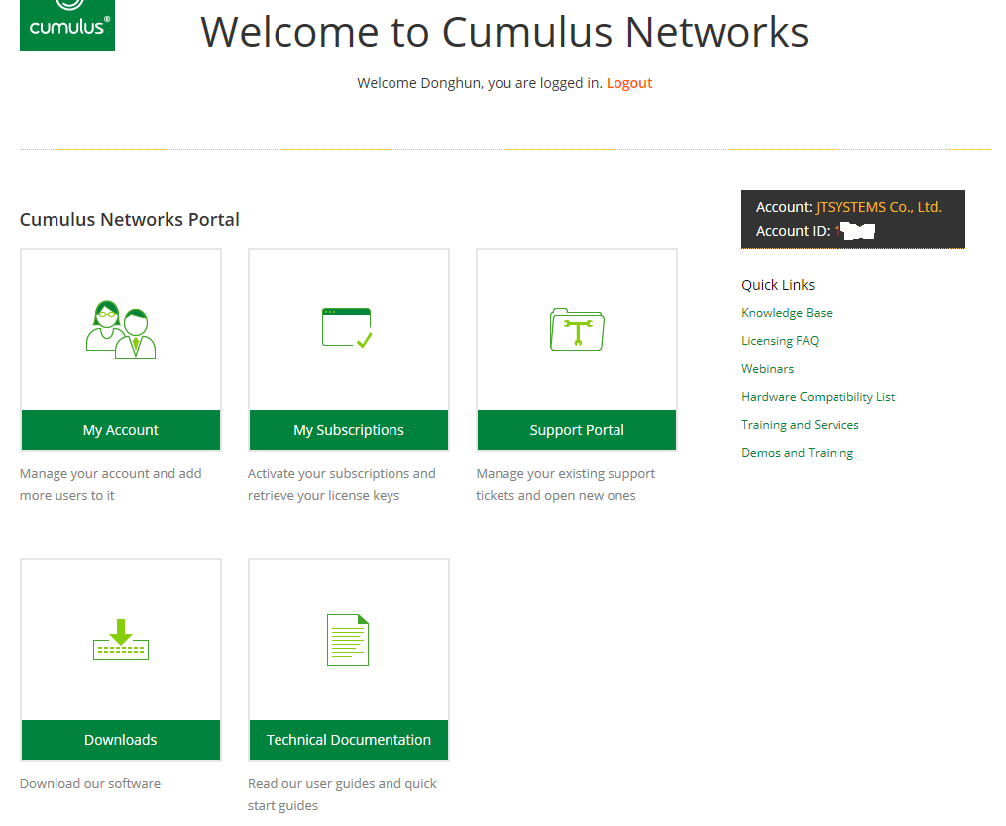Open the My Account button
This screenshot has height=826, width=1006.
[x=121, y=430]
